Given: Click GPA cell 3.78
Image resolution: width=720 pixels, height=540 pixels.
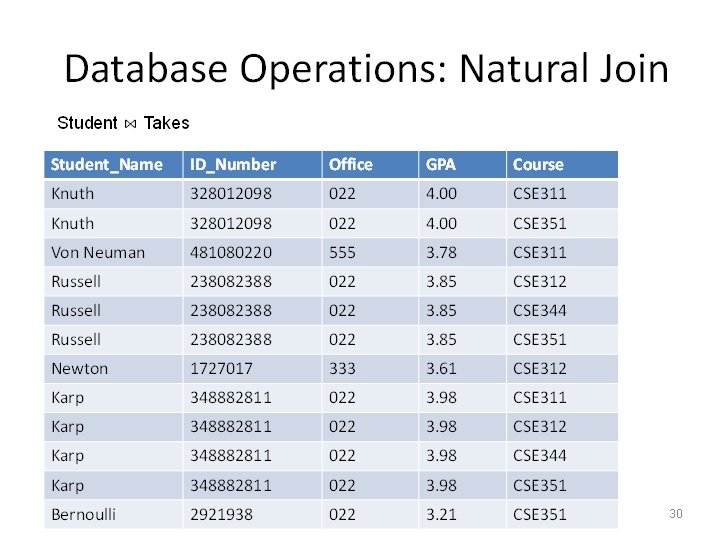Looking at the screenshot, I should point(462,253).
